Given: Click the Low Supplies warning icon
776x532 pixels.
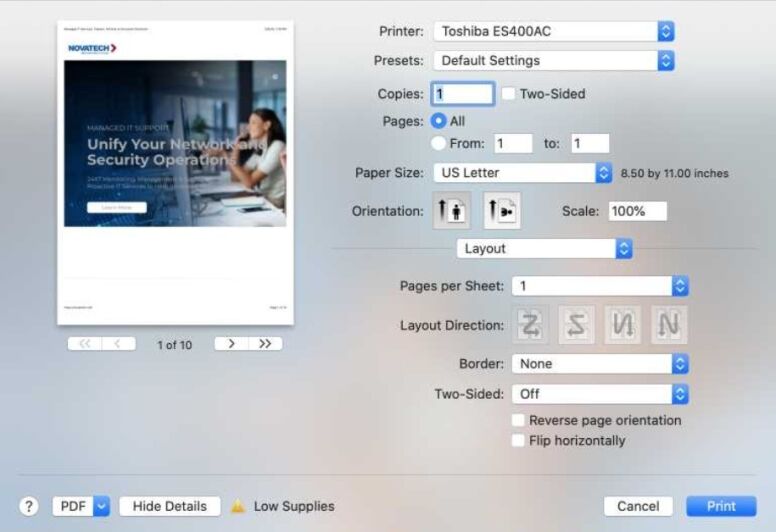Looking at the screenshot, I should 238,506.
